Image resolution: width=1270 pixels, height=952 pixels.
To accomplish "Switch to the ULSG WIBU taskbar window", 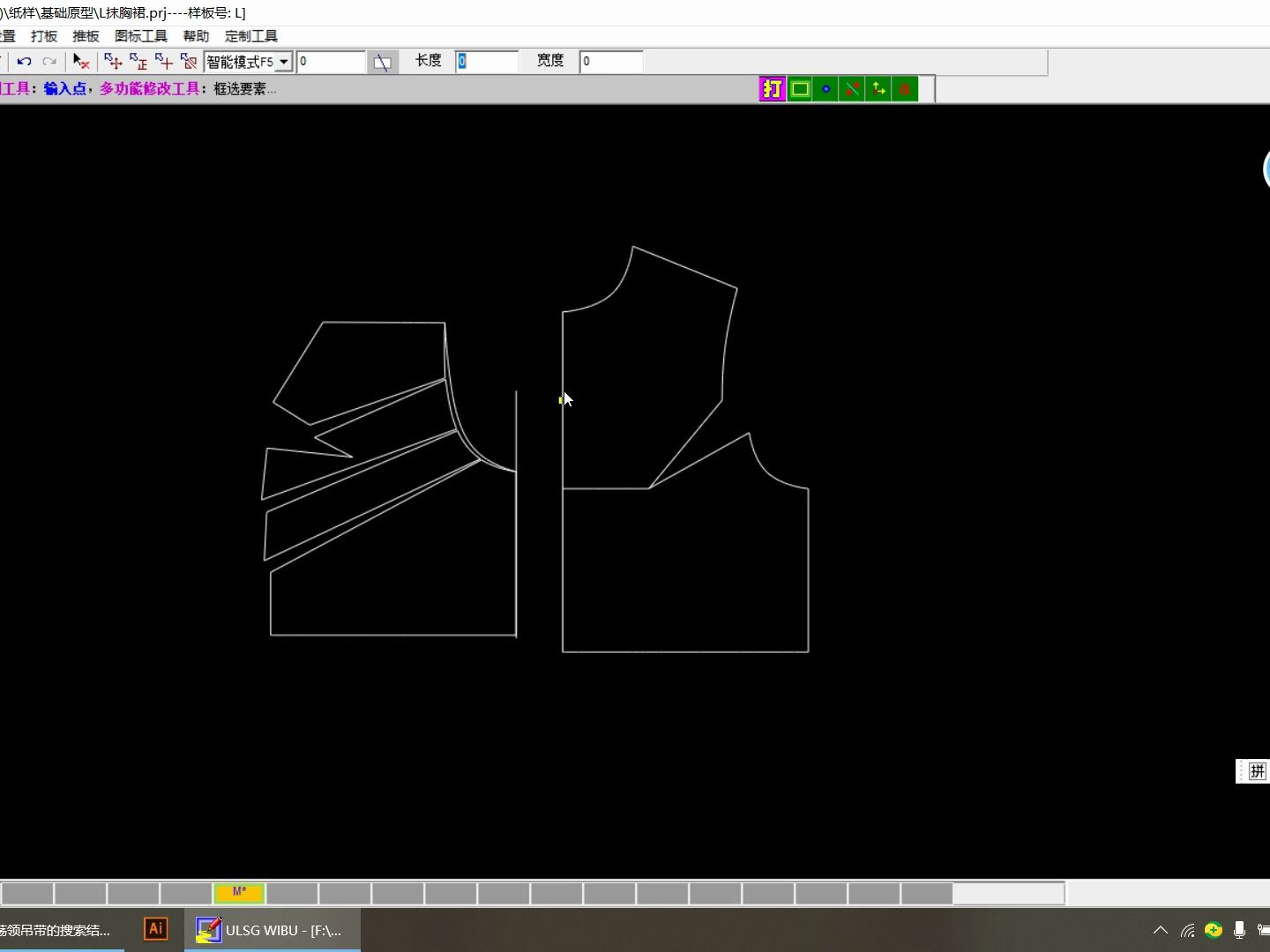I will 273,930.
